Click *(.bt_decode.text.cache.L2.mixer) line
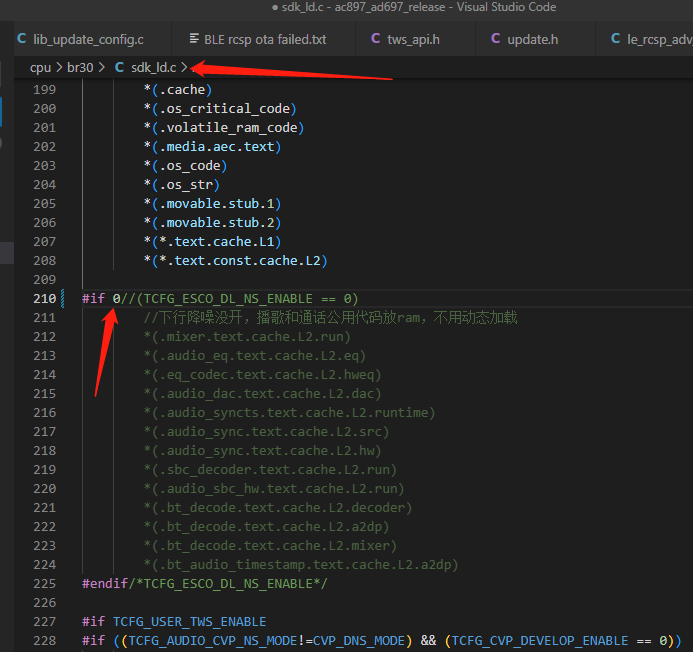 pos(270,546)
